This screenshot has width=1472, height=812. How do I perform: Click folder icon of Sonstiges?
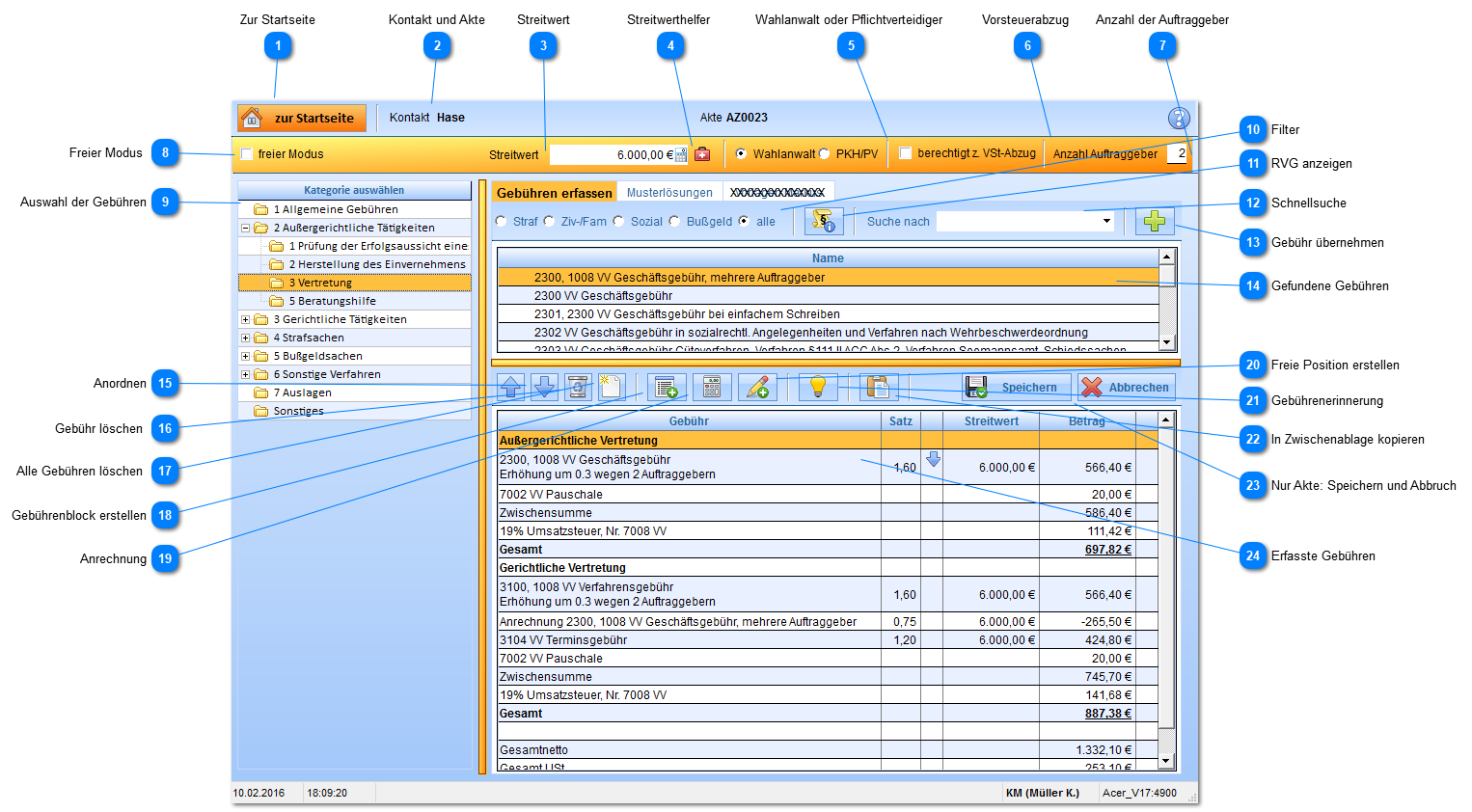(x=260, y=411)
